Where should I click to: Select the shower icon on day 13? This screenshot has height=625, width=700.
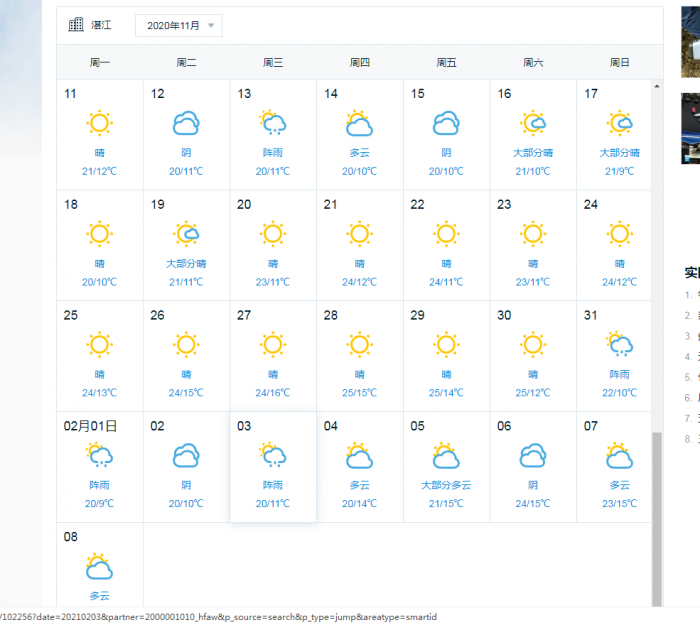[x=273, y=124]
